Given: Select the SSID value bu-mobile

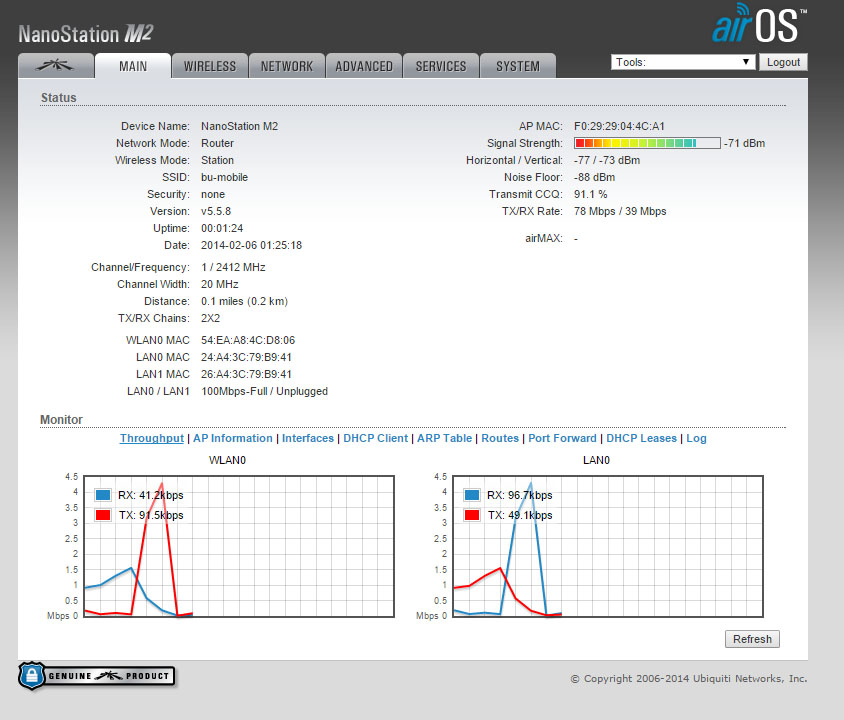Looking at the screenshot, I should 224,177.
